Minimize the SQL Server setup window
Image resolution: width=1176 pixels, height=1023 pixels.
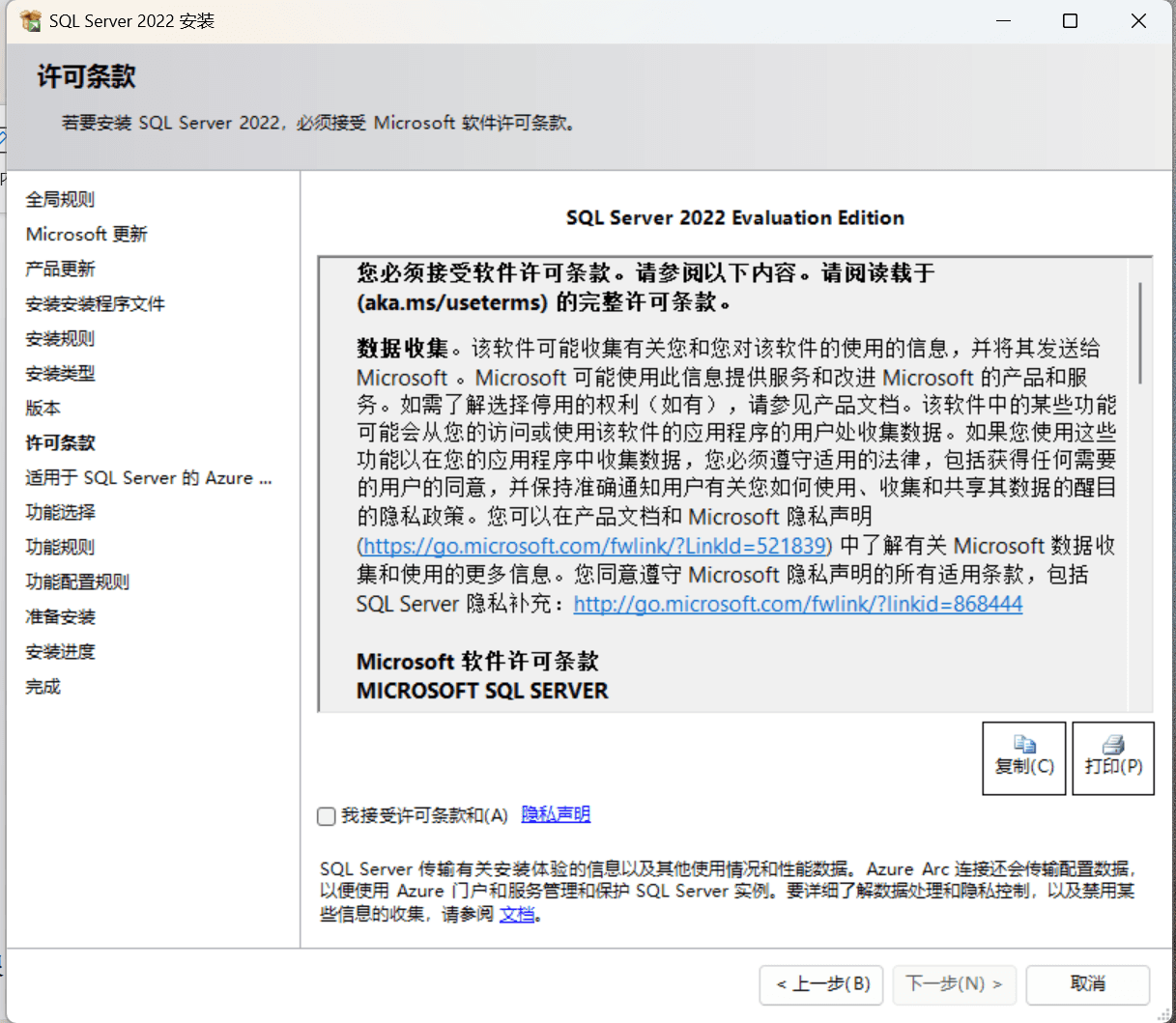(1004, 20)
